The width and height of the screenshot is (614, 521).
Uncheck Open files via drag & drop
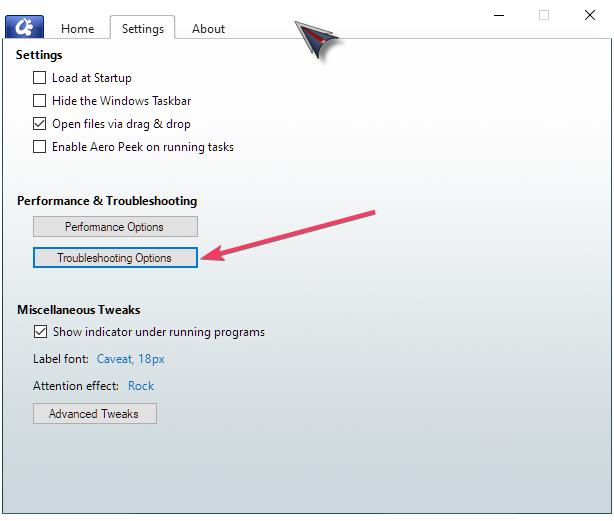click(x=40, y=124)
